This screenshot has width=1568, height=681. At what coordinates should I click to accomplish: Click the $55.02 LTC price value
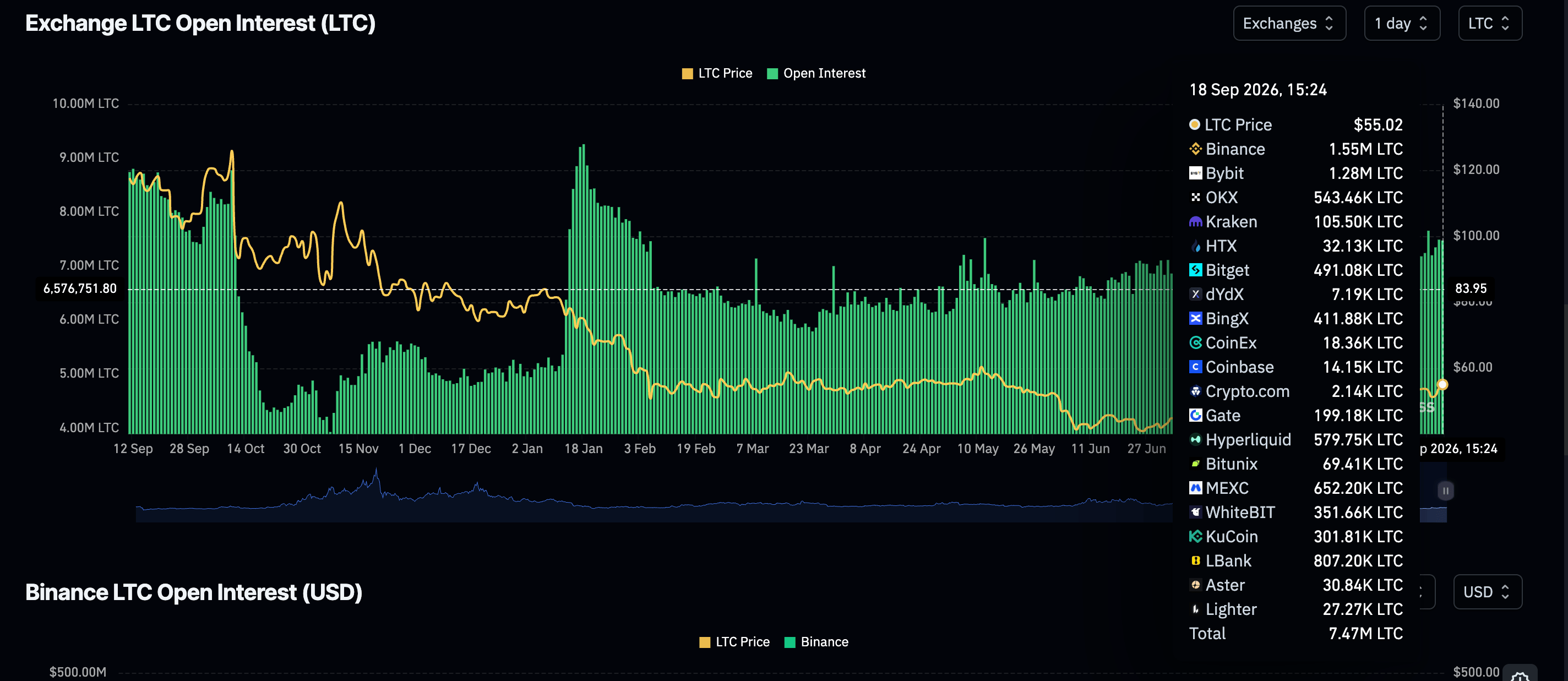point(1378,125)
